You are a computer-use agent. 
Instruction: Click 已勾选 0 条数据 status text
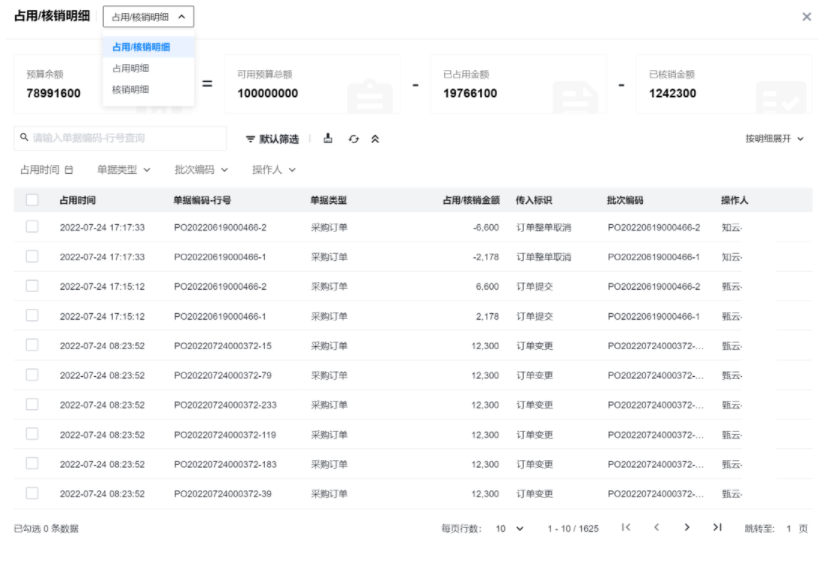click(x=46, y=528)
